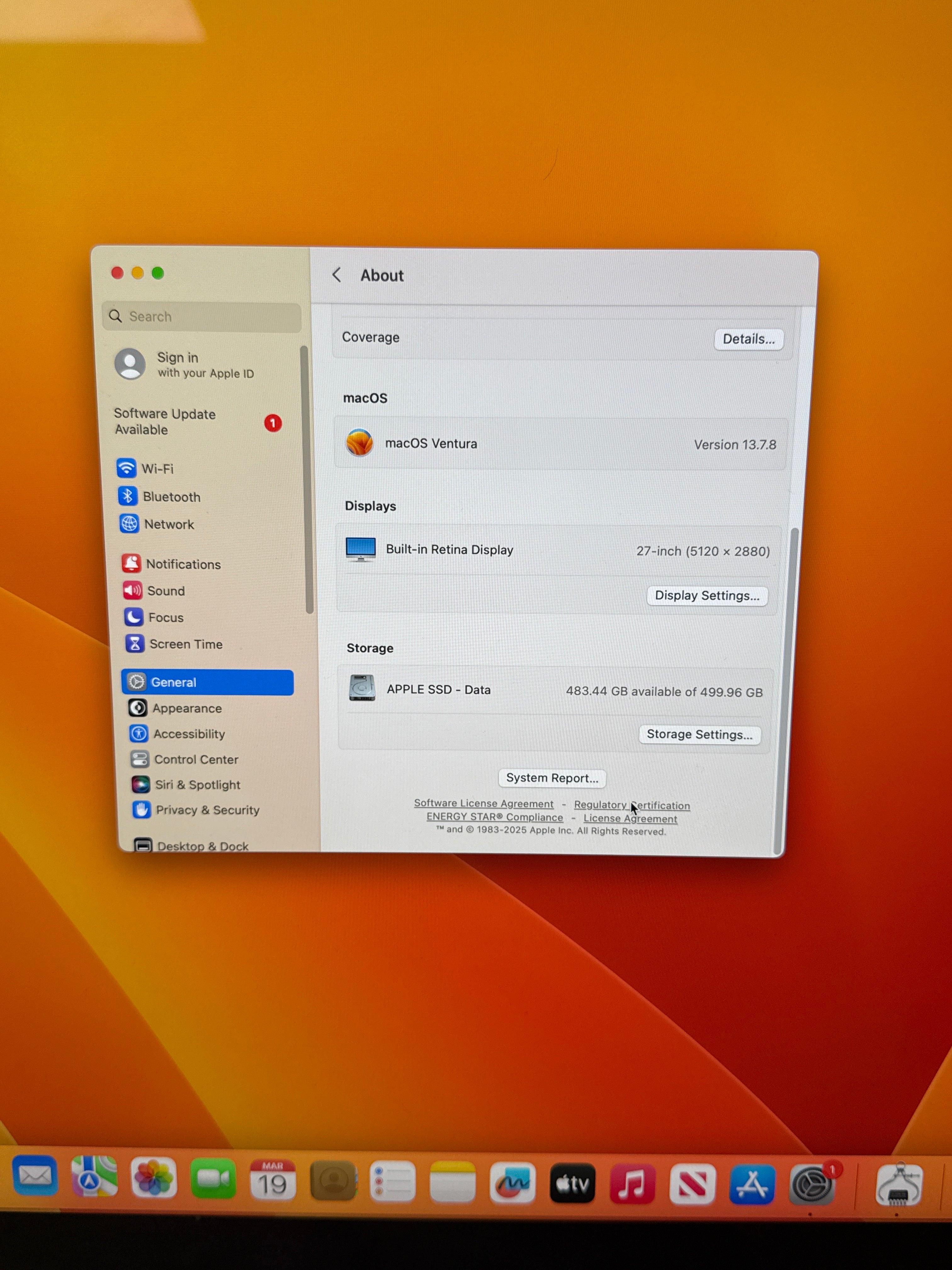Open the Photos app in Dock
Image resolution: width=952 pixels, height=1270 pixels.
(x=154, y=1178)
